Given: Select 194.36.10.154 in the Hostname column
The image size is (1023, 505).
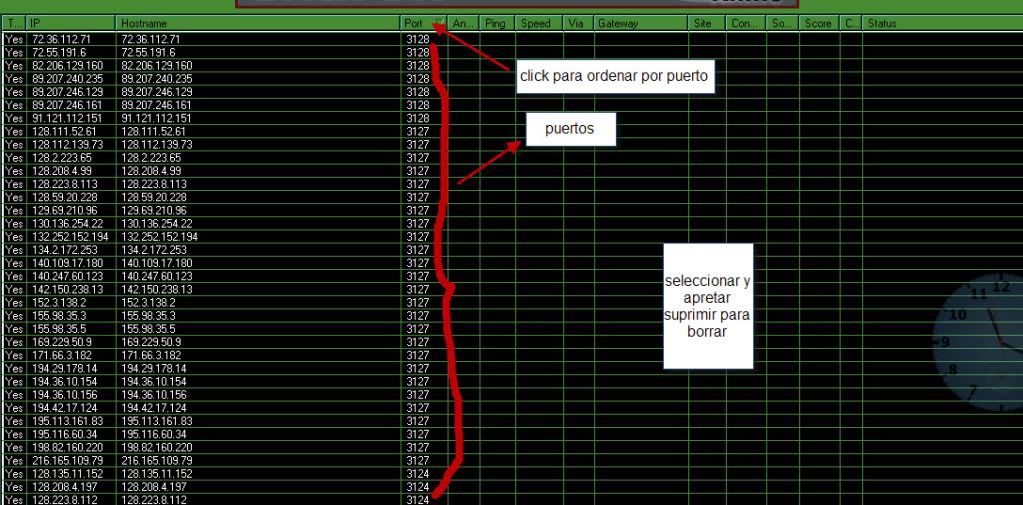Looking at the screenshot, I should point(153,382).
